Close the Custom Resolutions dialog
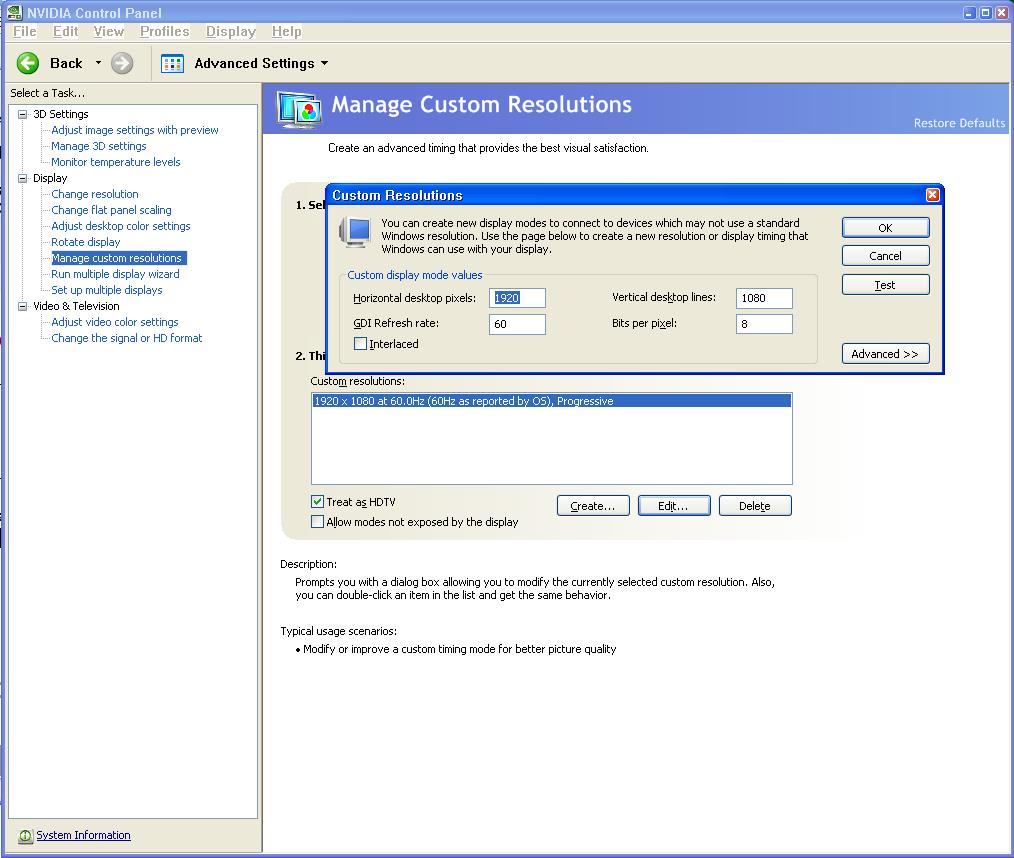 [932, 195]
